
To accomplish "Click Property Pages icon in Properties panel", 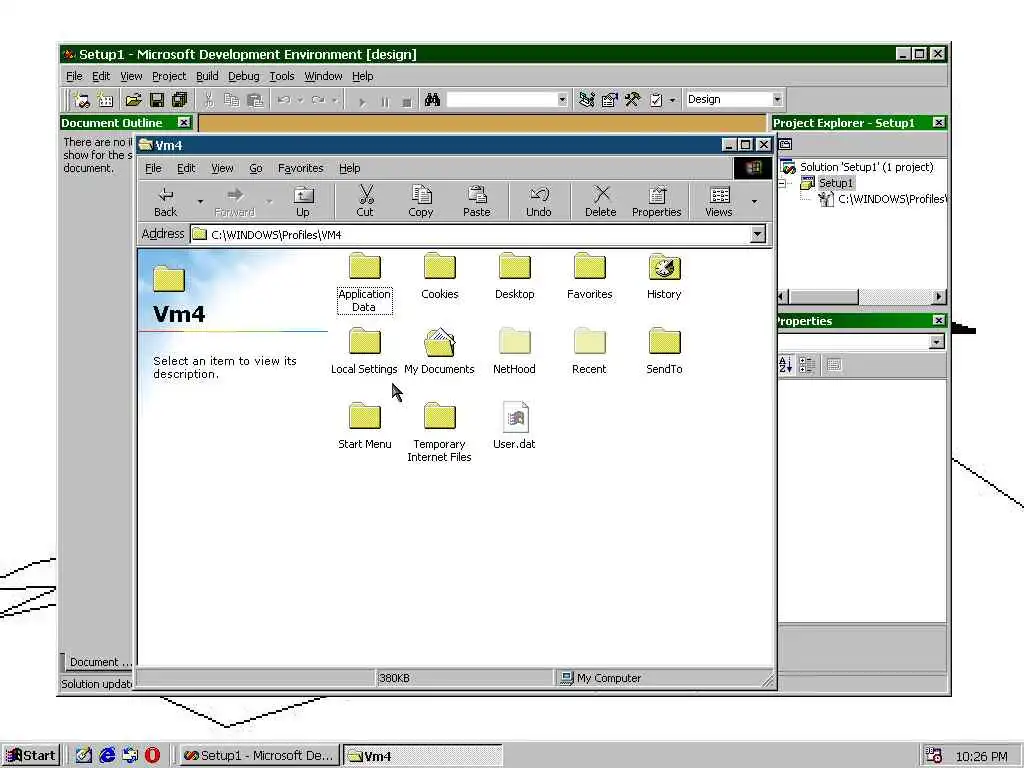I will 834,365.
